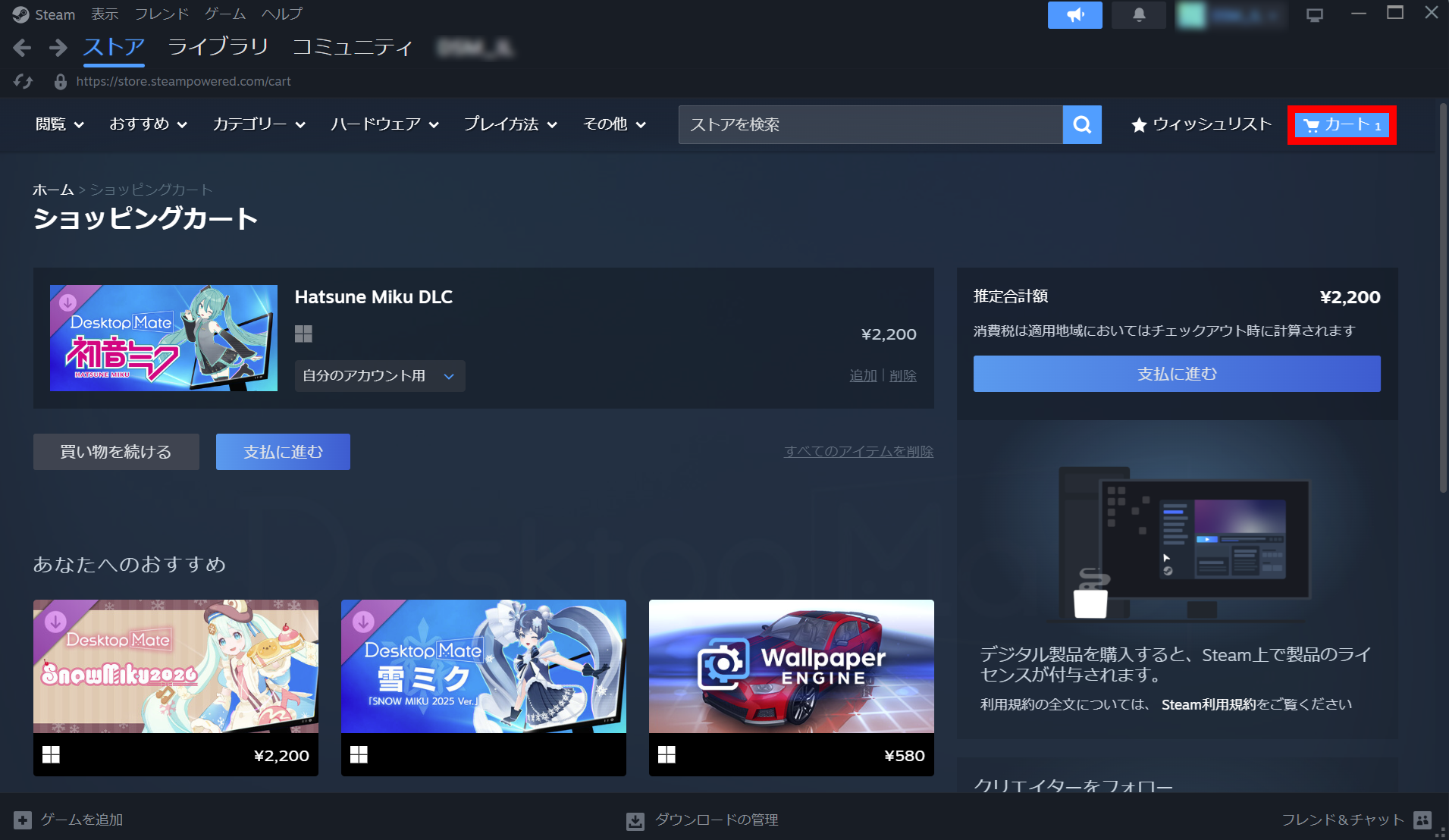Screen dimensions: 1449x840
Task: Click the 支払に進む checkout button
Action: (1176, 373)
